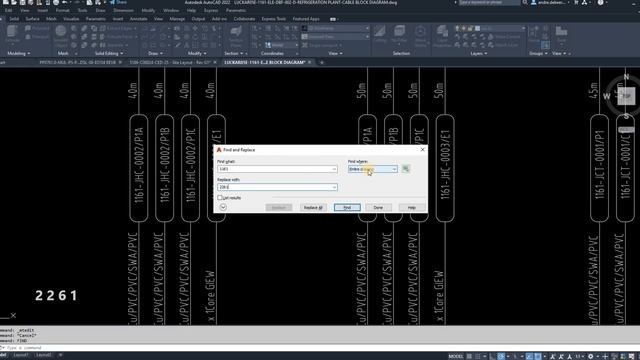The height and width of the screenshot is (360, 640).
Task: Expand more search options with round chevron
Action: click(x=223, y=207)
